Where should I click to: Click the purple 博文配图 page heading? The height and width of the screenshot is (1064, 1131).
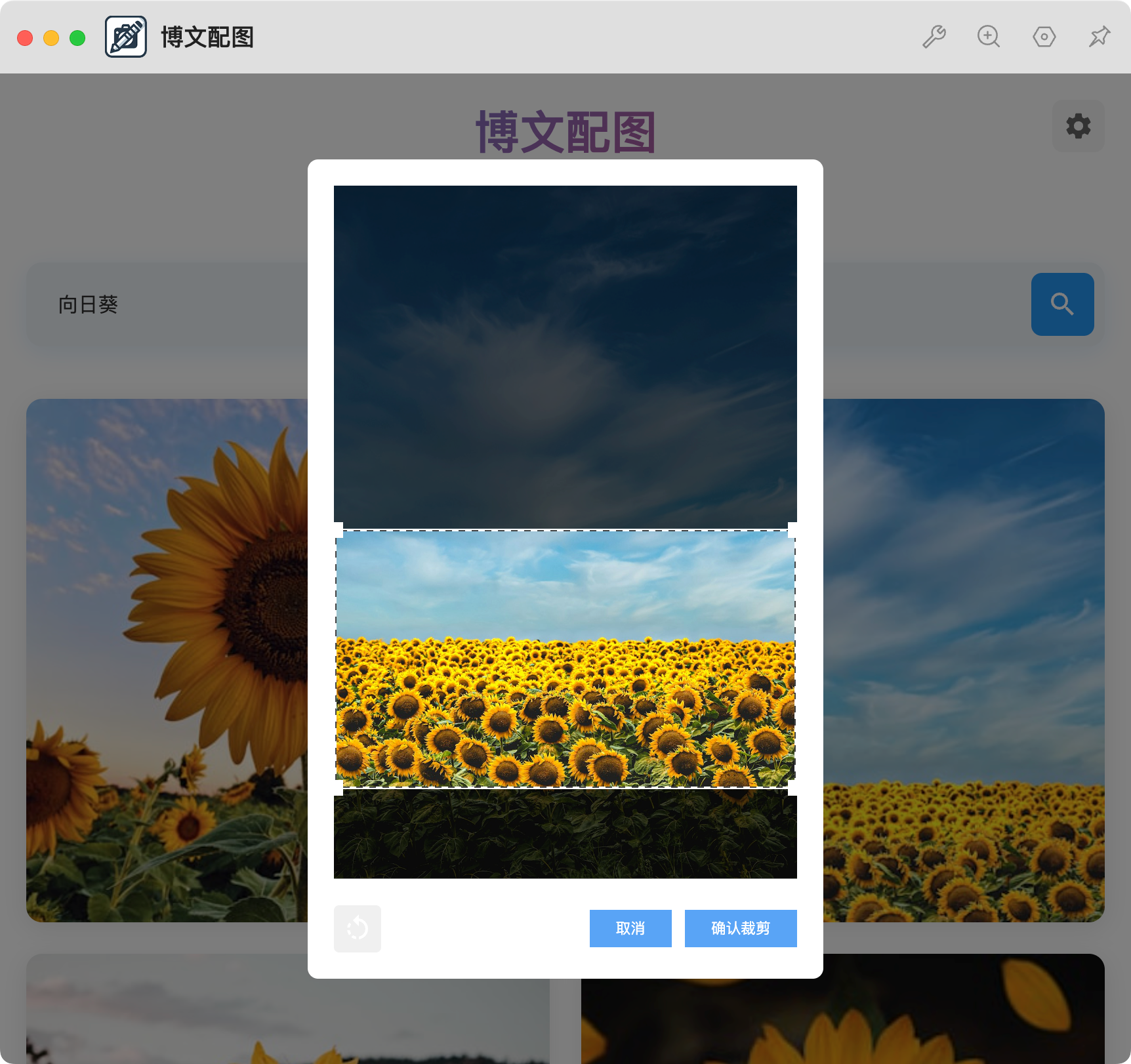tap(565, 133)
